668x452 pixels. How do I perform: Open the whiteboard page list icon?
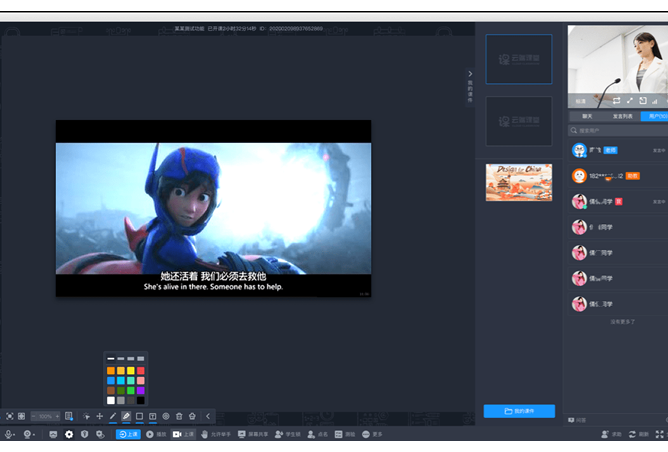tap(69, 416)
